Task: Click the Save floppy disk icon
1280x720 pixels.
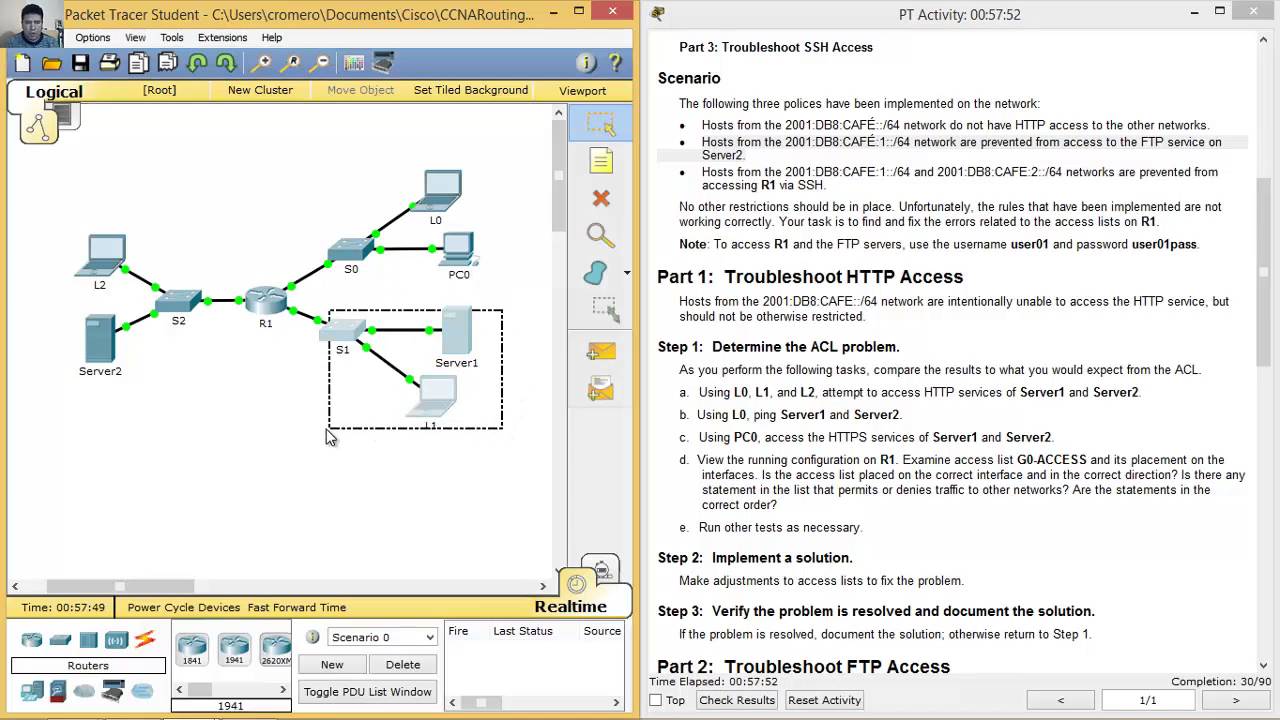Action: tap(81, 63)
